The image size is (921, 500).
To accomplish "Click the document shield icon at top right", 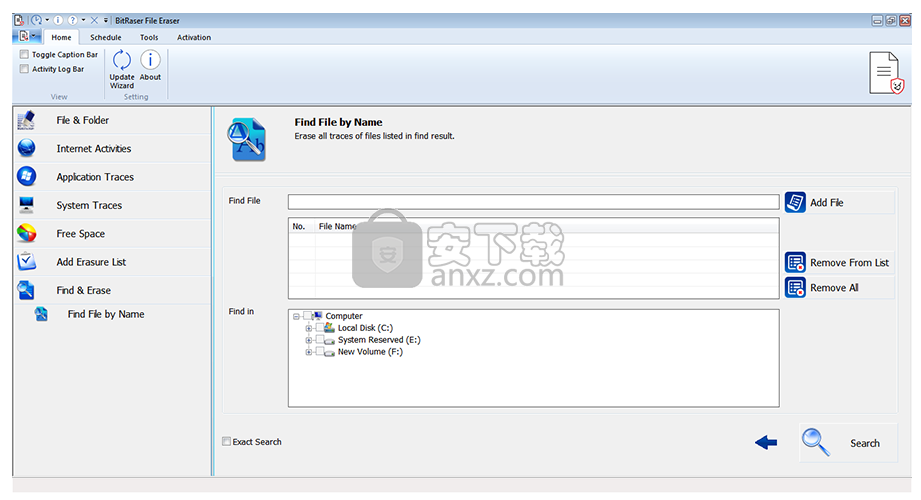I will pos(886,73).
